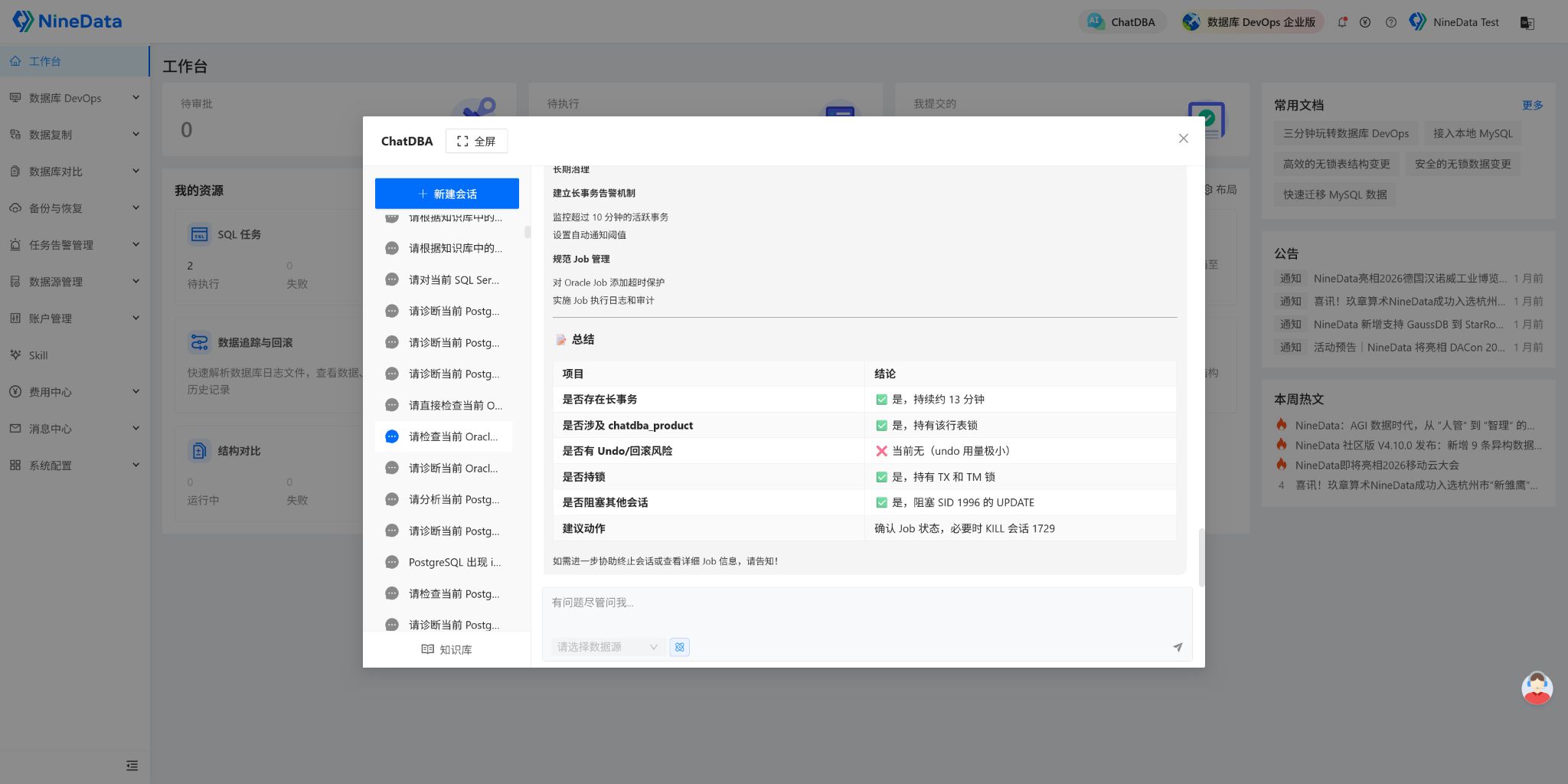Image resolution: width=1568 pixels, height=784 pixels.
Task: Open the Skill sidebar item
Action: click(75, 355)
